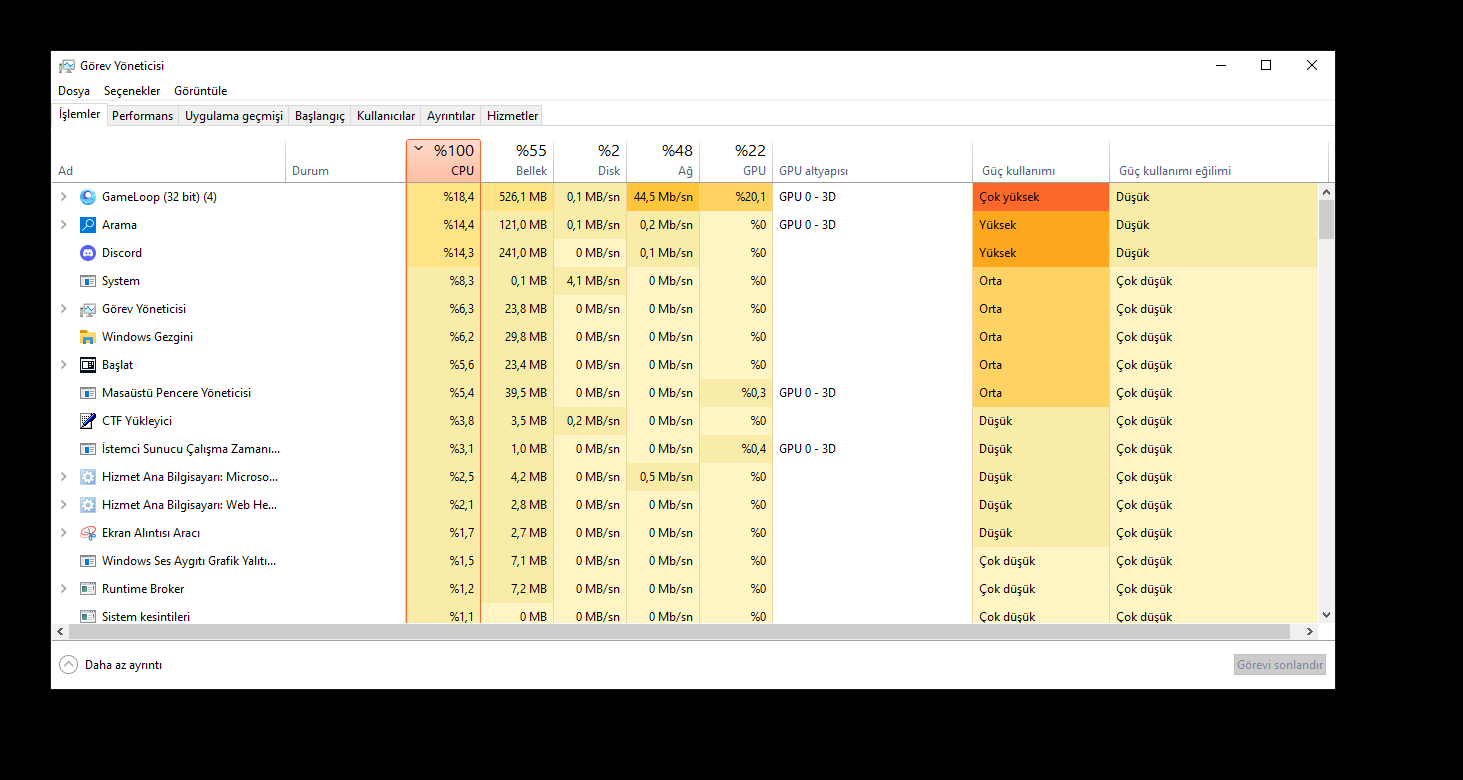Click the Windows Gezgini folder icon

[88, 337]
